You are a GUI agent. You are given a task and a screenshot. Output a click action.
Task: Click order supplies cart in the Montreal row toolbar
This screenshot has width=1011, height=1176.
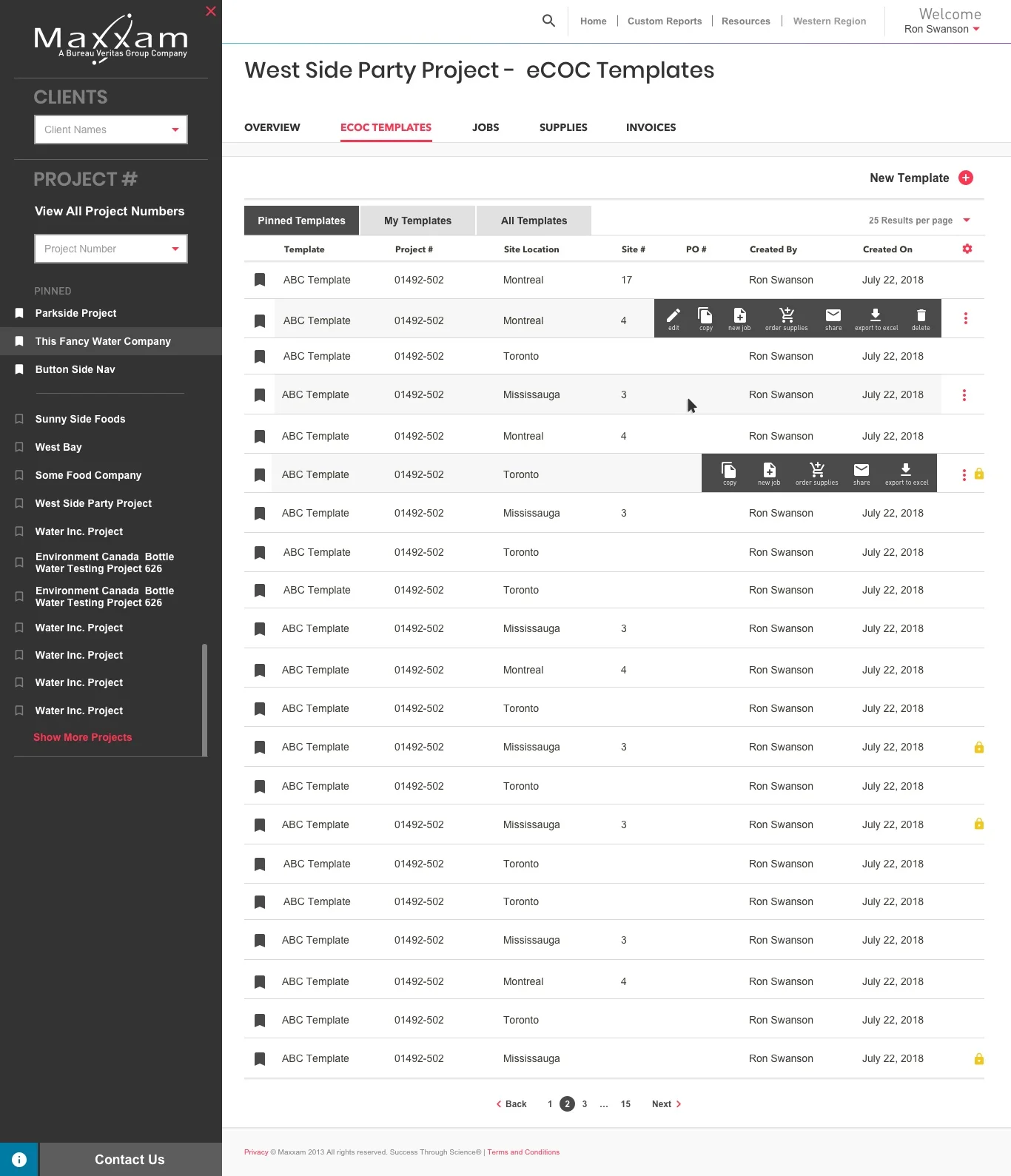[x=787, y=318]
